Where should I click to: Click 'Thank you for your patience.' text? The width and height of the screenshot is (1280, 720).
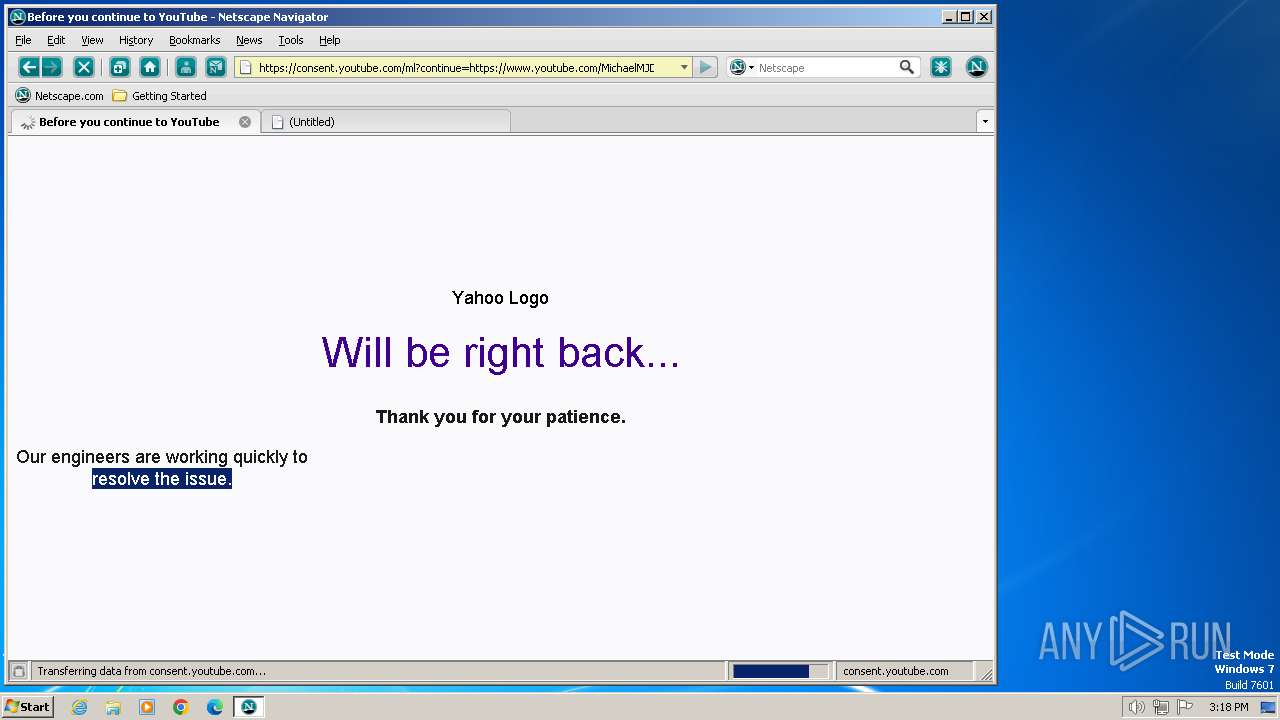501,417
